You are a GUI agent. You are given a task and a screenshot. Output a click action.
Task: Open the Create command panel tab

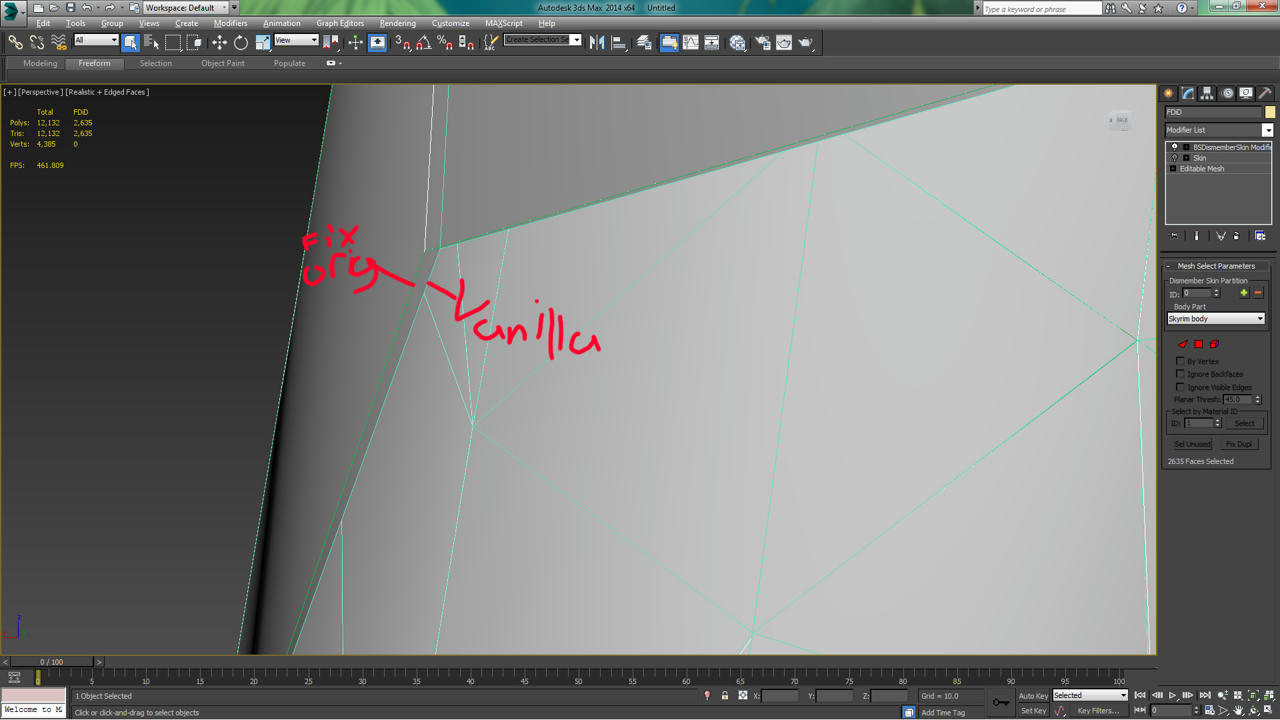coord(1168,93)
